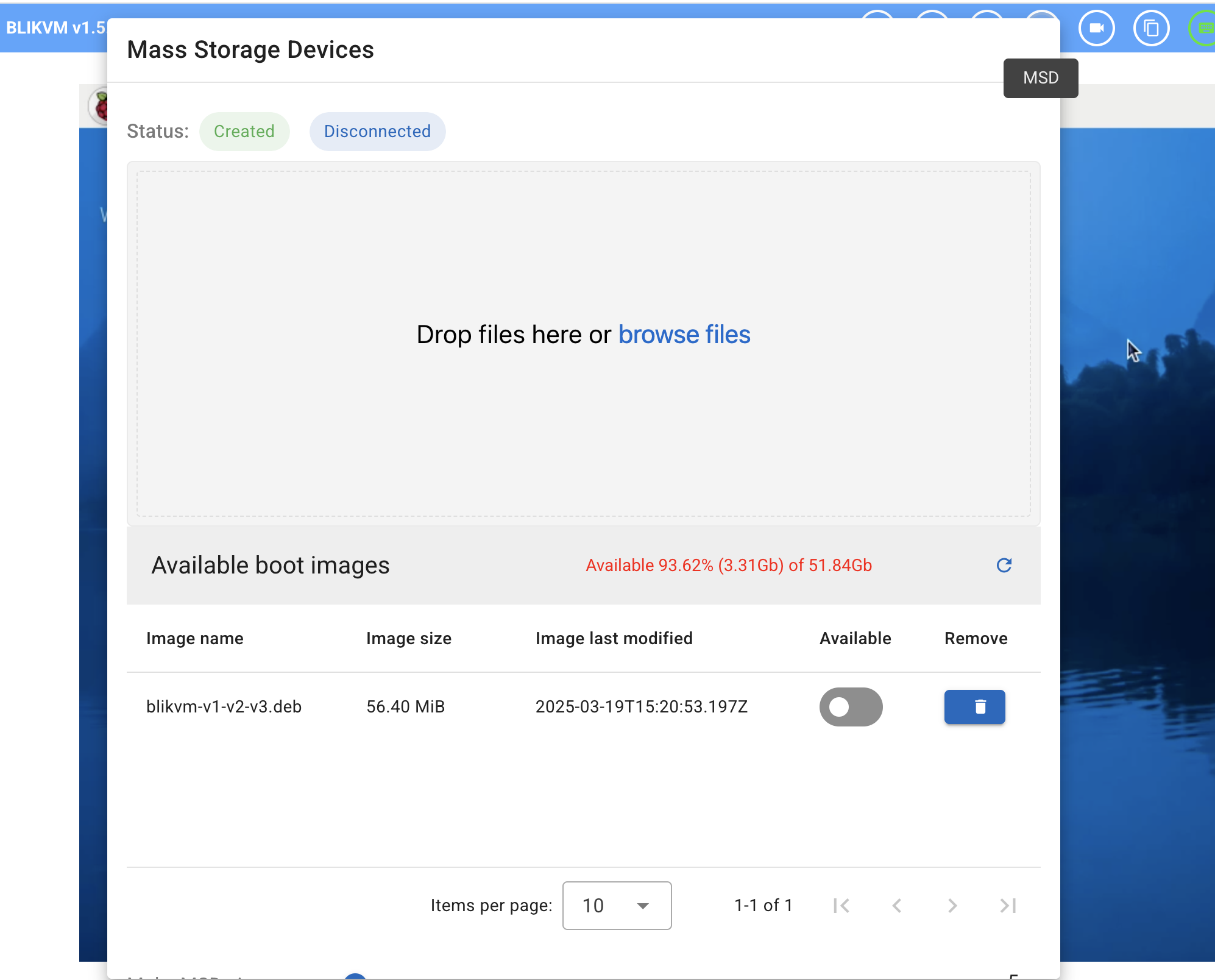Click the Image name column header
1215x980 pixels.
[194, 638]
